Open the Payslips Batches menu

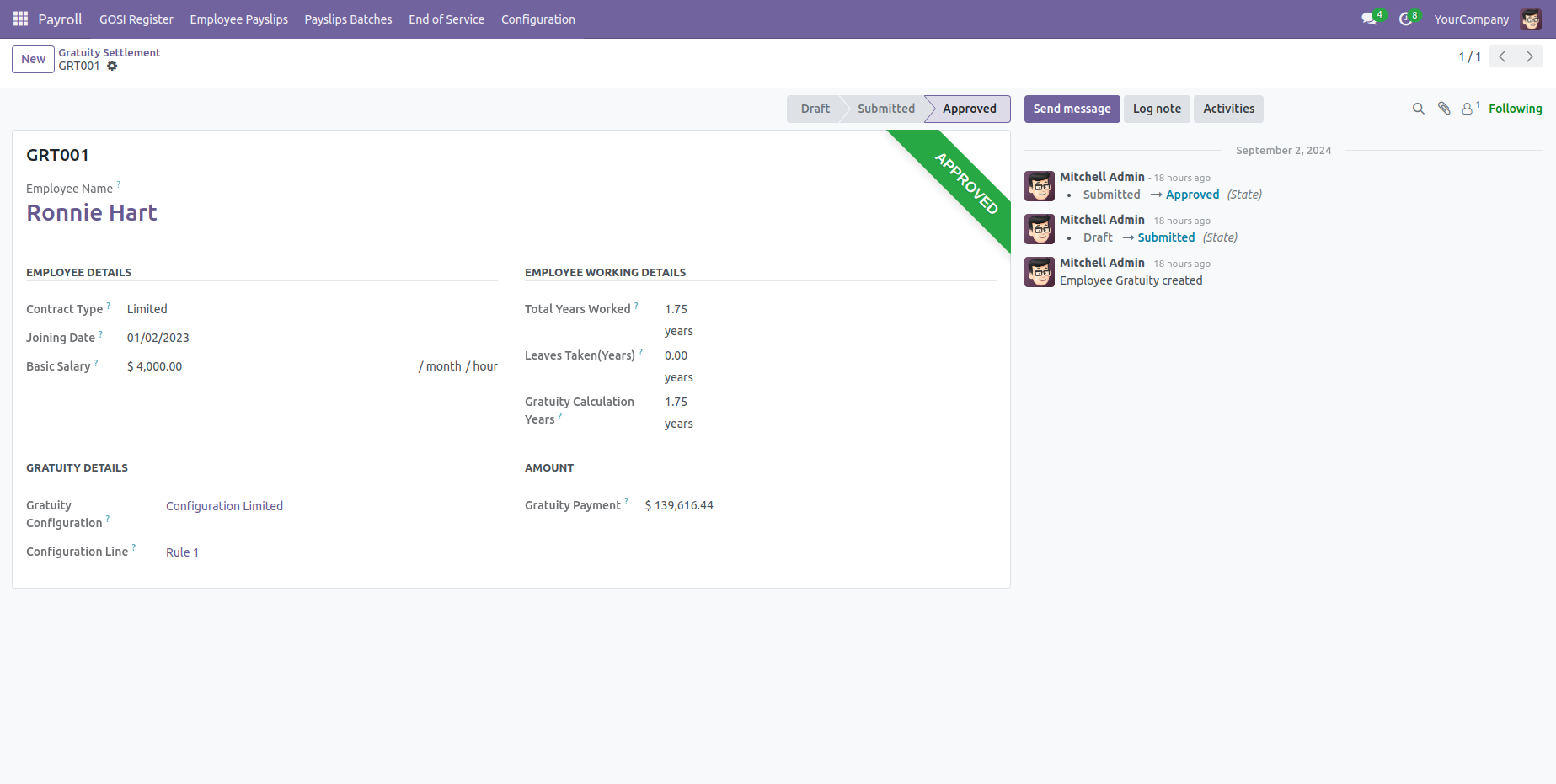coord(348,19)
